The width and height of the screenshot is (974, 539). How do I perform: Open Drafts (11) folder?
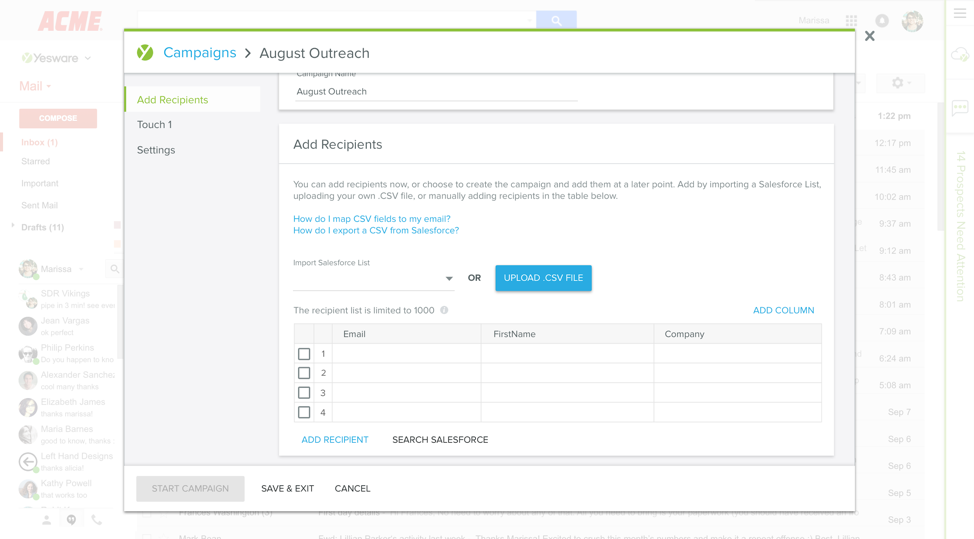(42, 227)
